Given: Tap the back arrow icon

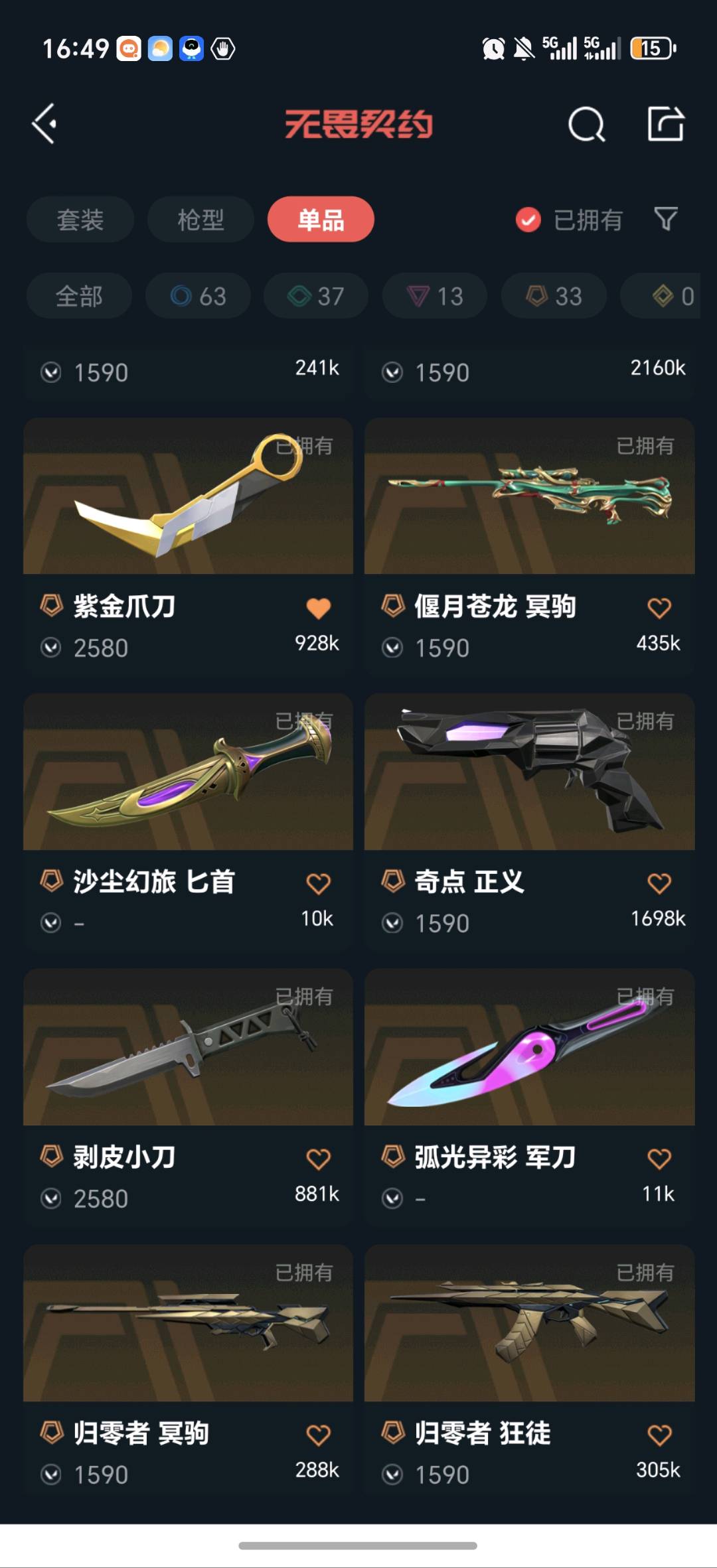Looking at the screenshot, I should click(x=44, y=123).
